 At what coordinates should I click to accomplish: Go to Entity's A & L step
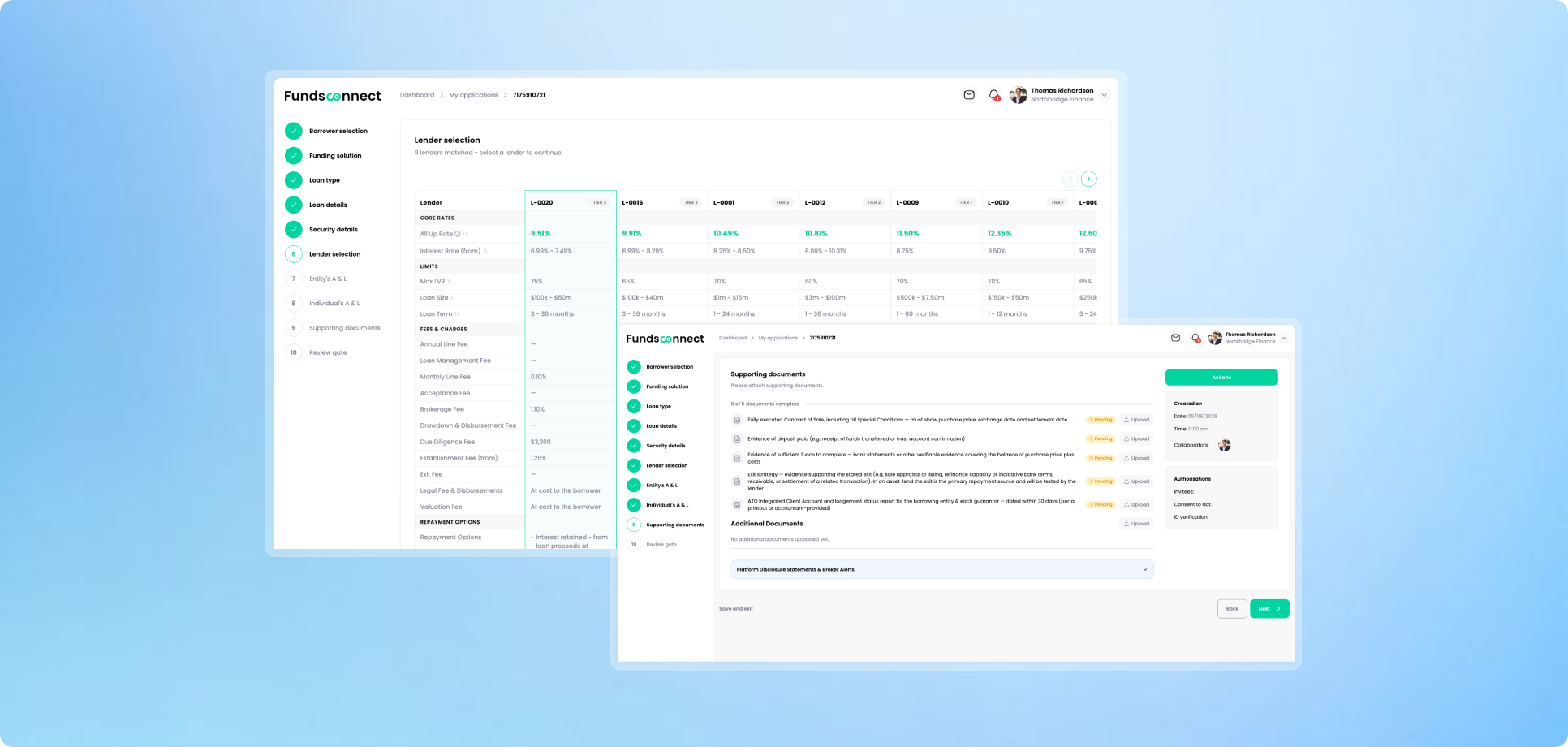328,279
